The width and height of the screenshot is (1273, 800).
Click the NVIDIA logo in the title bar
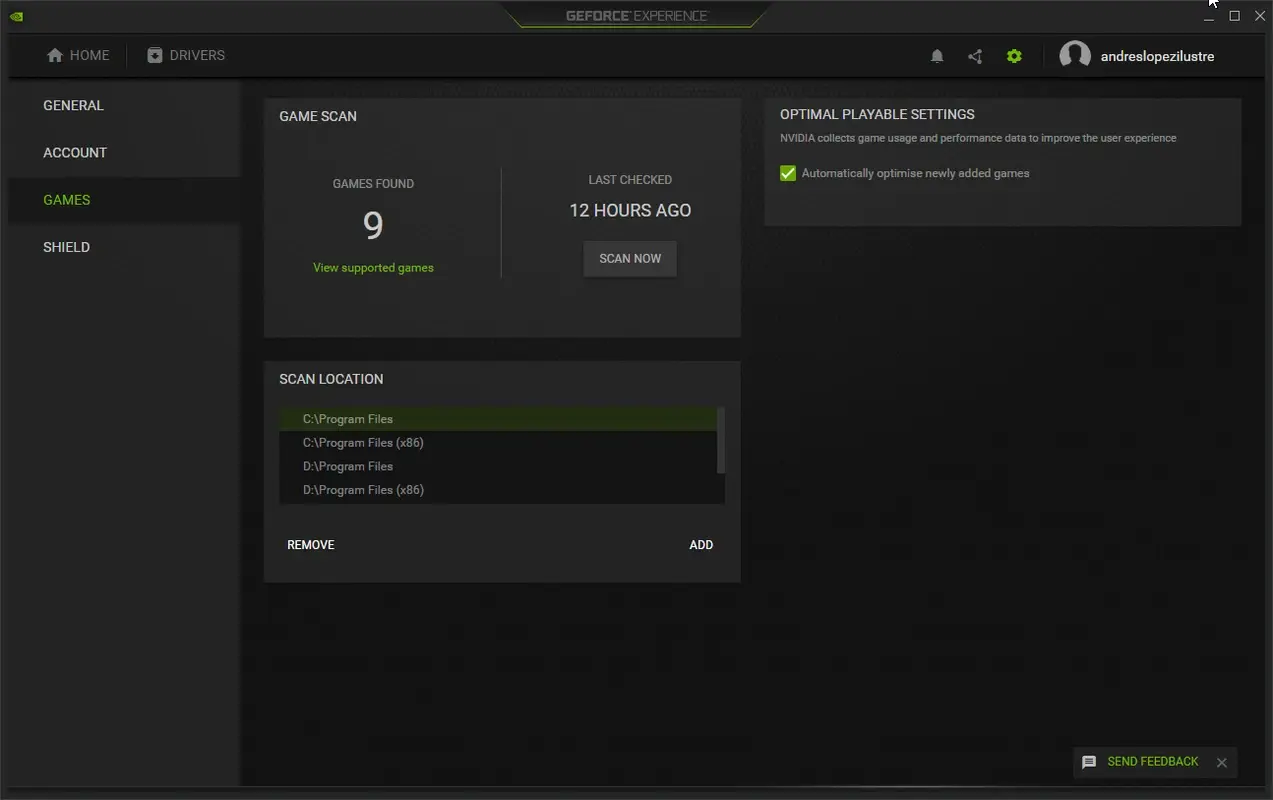pos(16,15)
